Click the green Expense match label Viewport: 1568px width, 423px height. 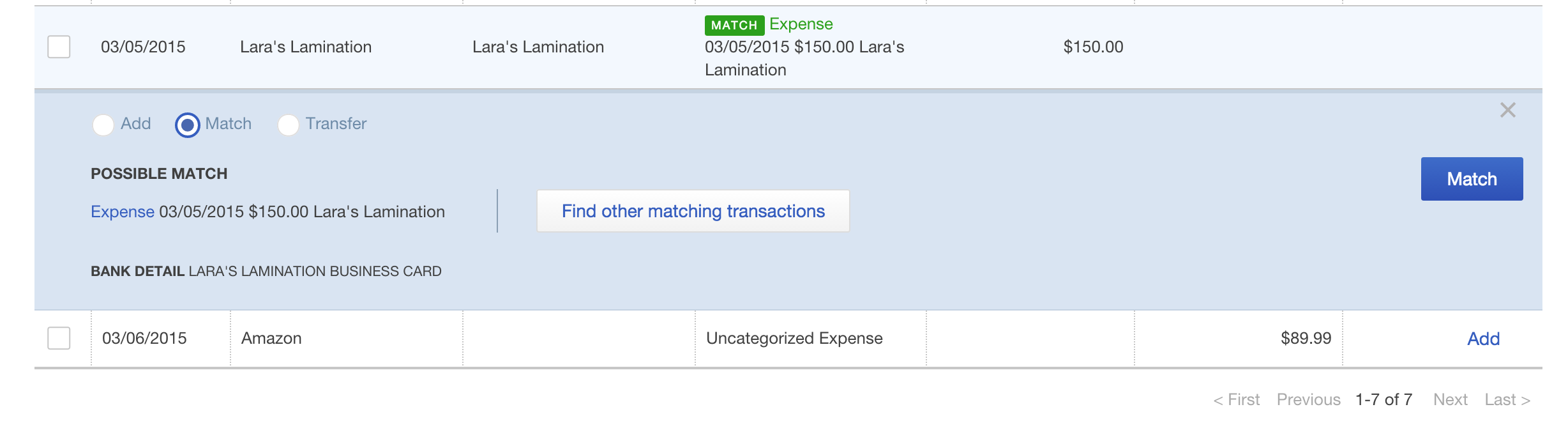click(x=801, y=24)
